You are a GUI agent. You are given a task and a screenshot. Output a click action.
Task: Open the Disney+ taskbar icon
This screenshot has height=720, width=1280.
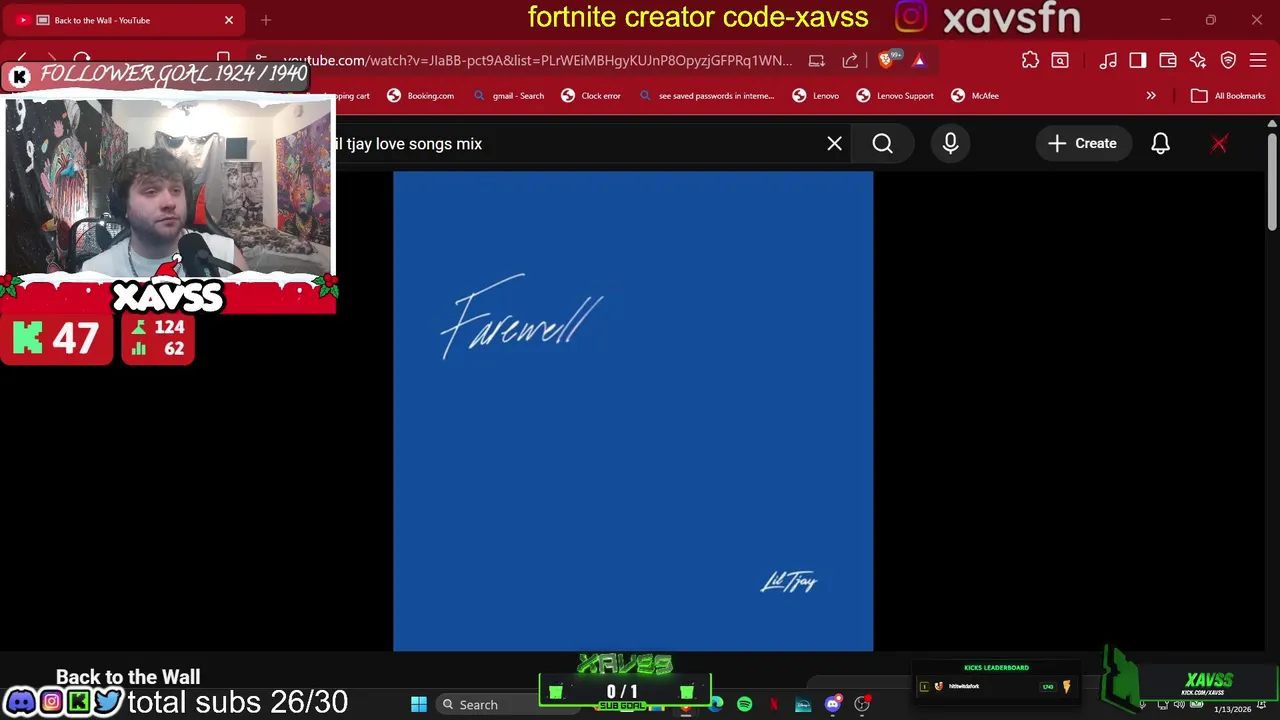[803, 704]
